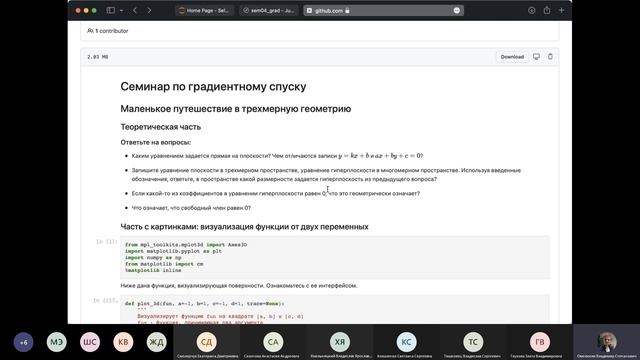Click heading 'Маленькое путешествие в трехмерную геометрию'
Image resolution: width=640 pixels, height=360 pixels.
[236, 109]
